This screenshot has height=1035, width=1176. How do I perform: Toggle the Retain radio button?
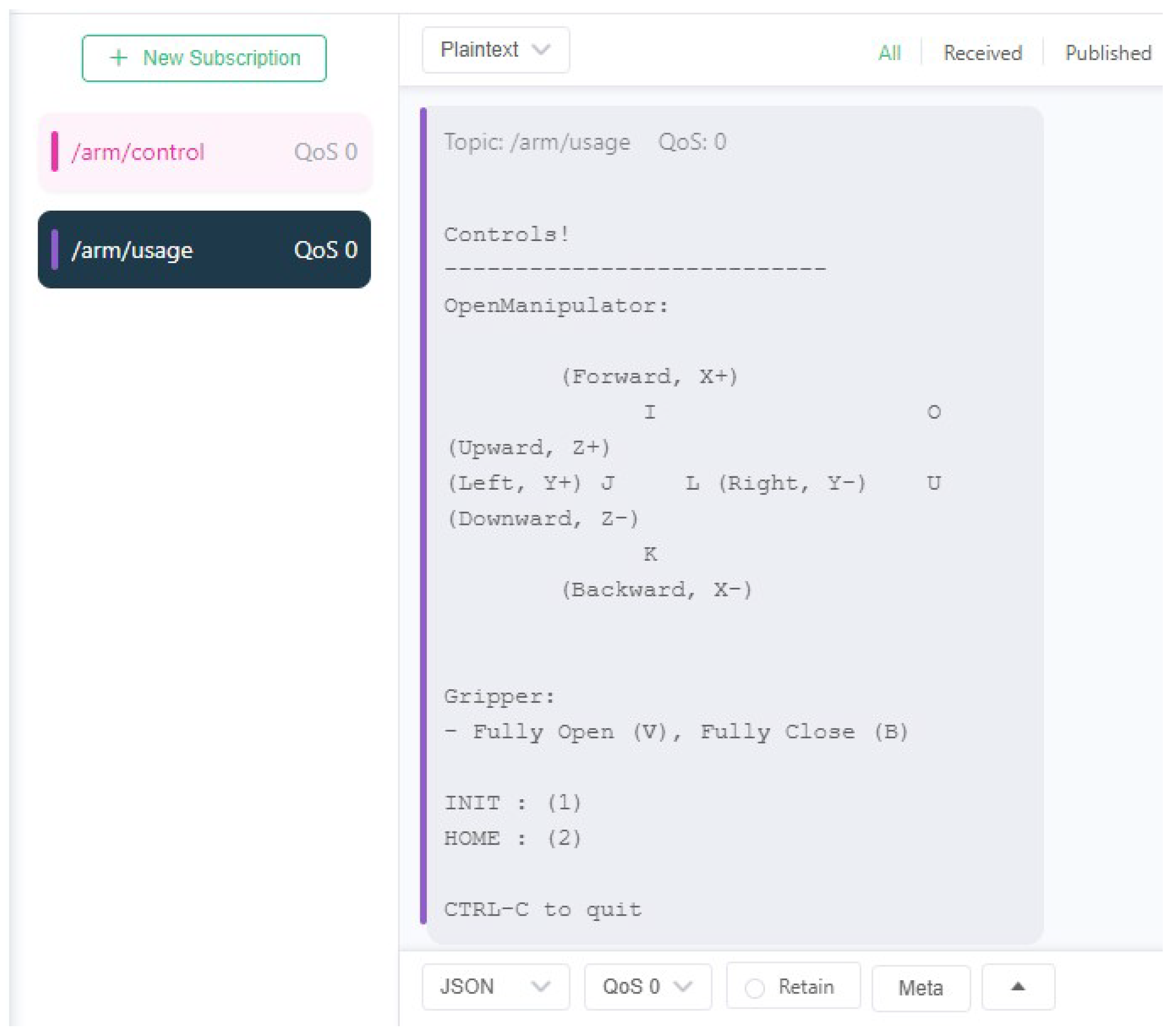(x=755, y=989)
